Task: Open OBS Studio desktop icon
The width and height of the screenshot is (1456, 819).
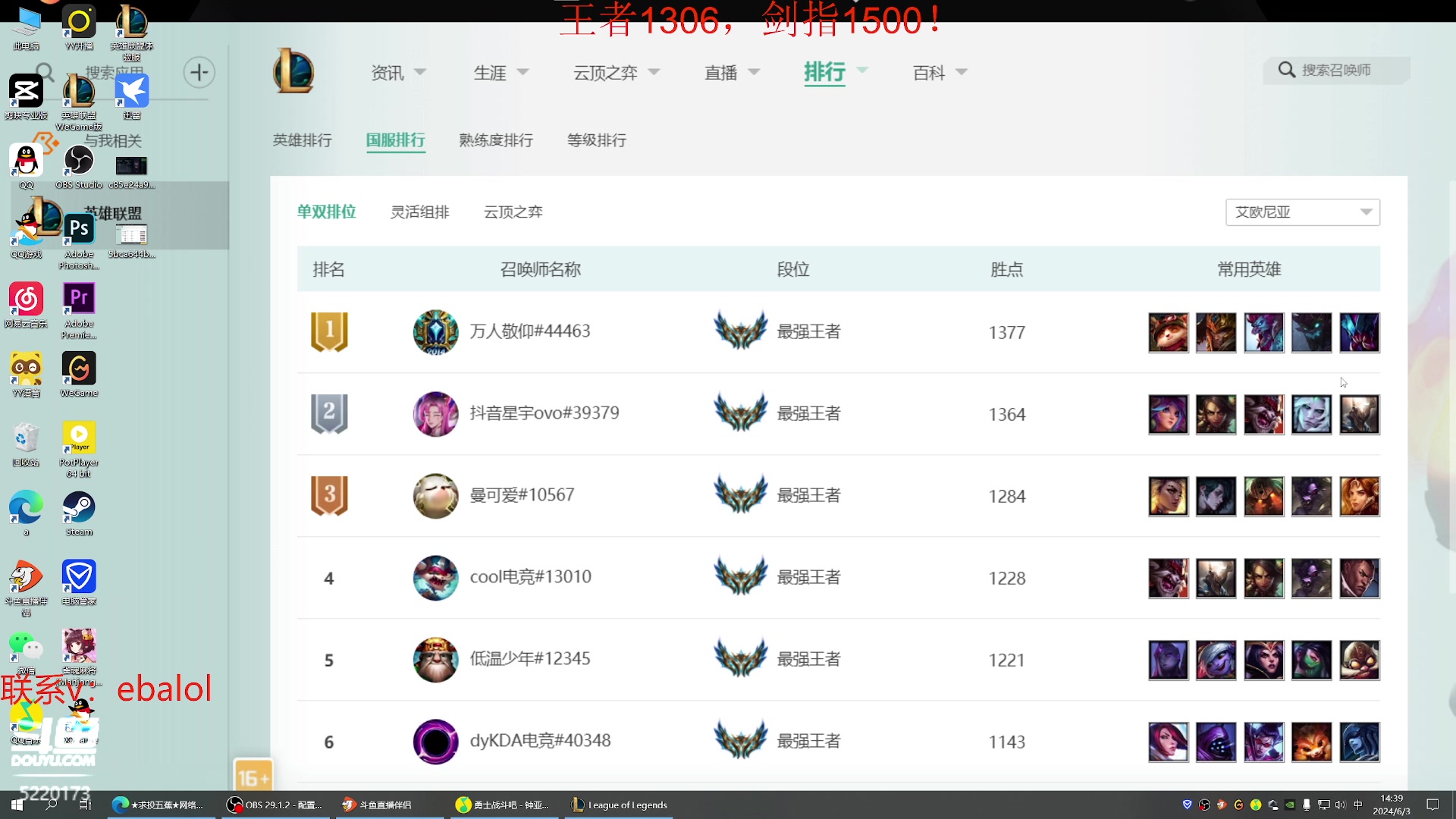Action: tap(79, 167)
